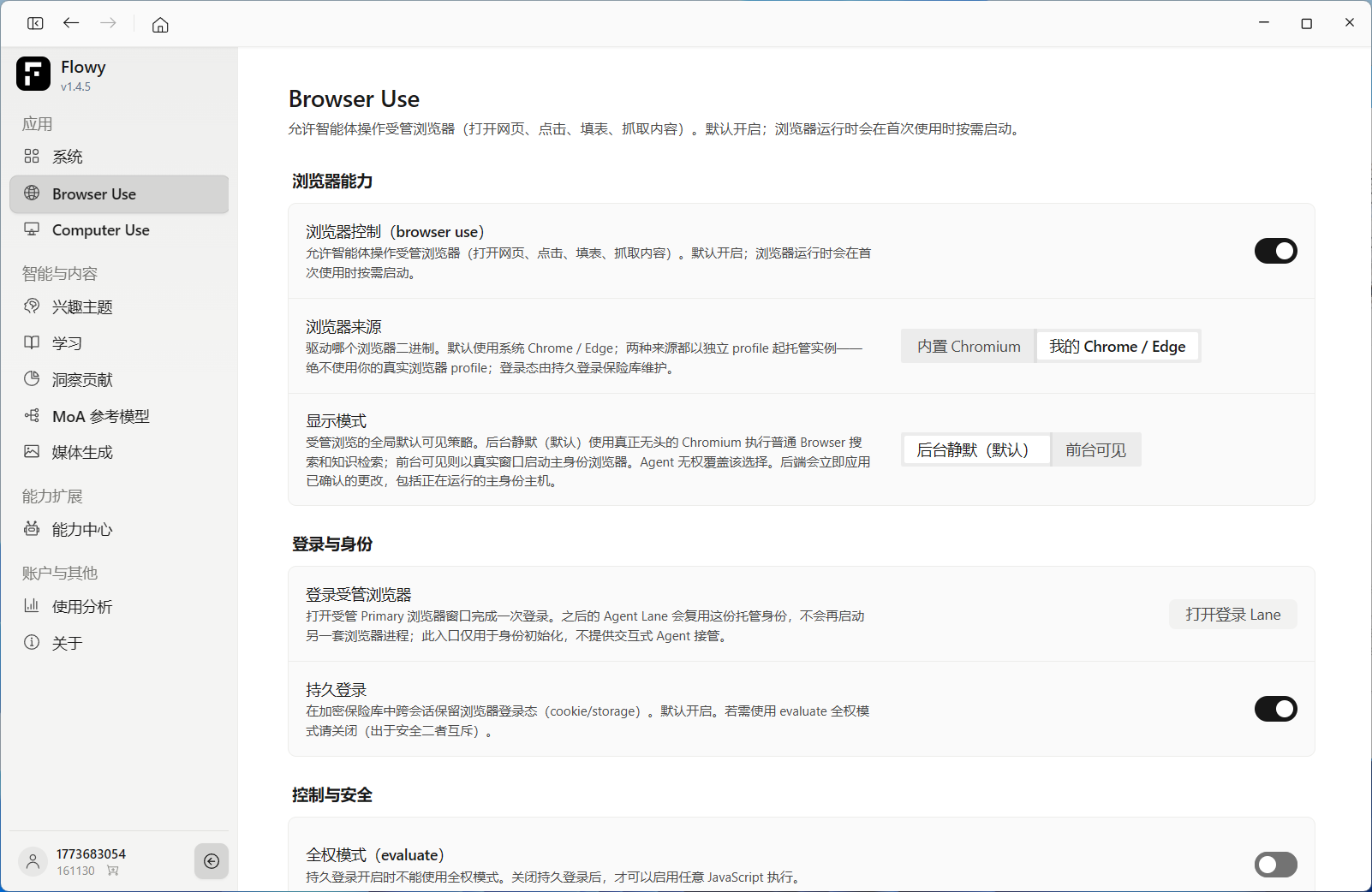Click the MoA 参考模型 node icon
The image size is (1372, 892).
(32, 416)
